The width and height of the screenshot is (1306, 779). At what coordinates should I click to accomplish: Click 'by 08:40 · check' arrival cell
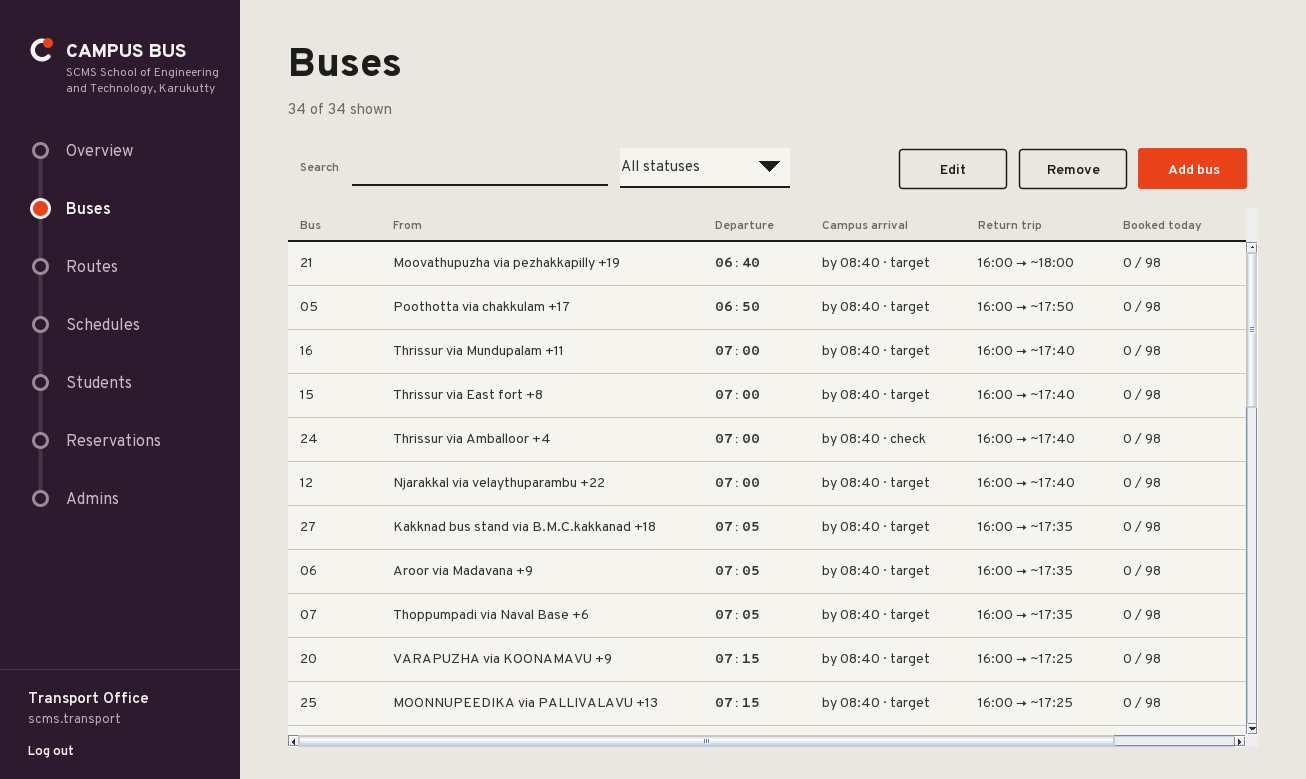coord(874,439)
